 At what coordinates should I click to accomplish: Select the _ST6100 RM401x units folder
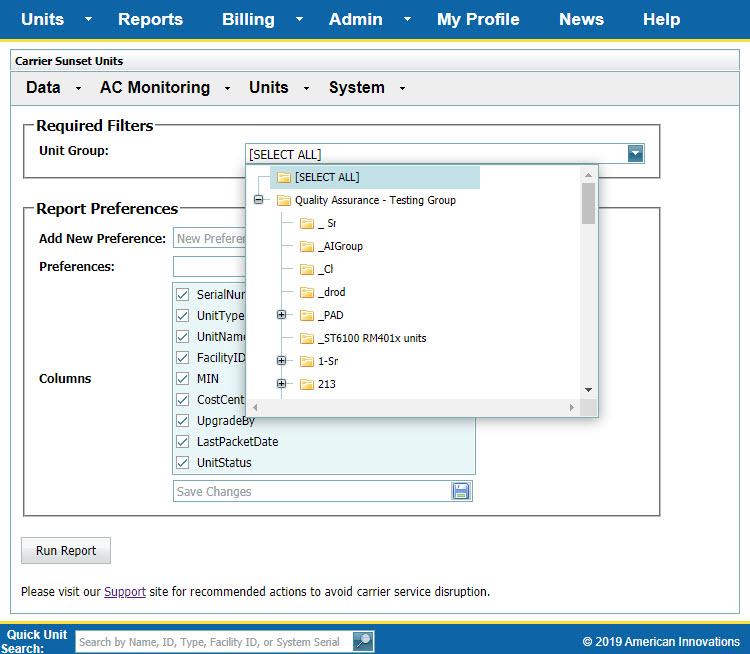pyautogui.click(x=372, y=338)
